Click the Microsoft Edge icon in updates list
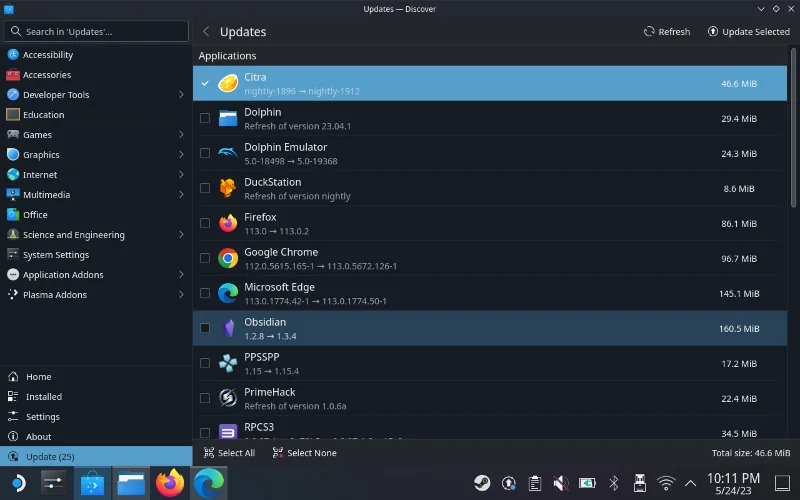800x500 pixels. coord(228,293)
